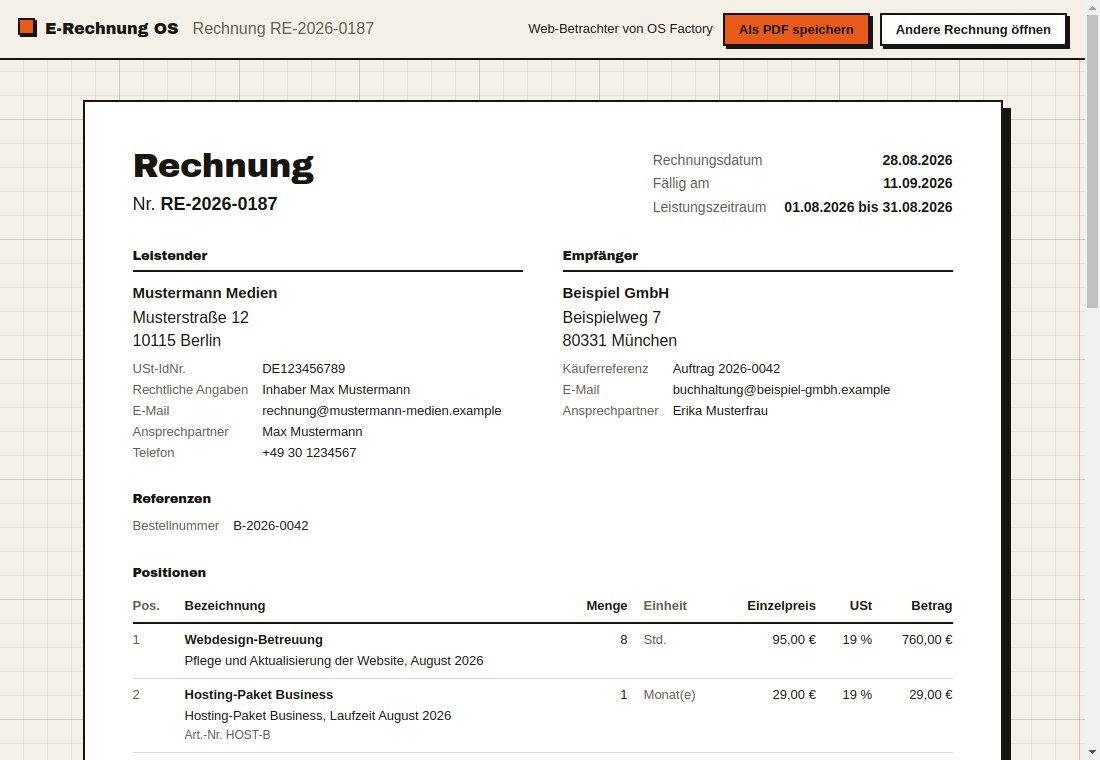Viewport: 1100px width, 760px height.
Task: Click the scrollbar up arrow
Action: click(x=1092, y=6)
